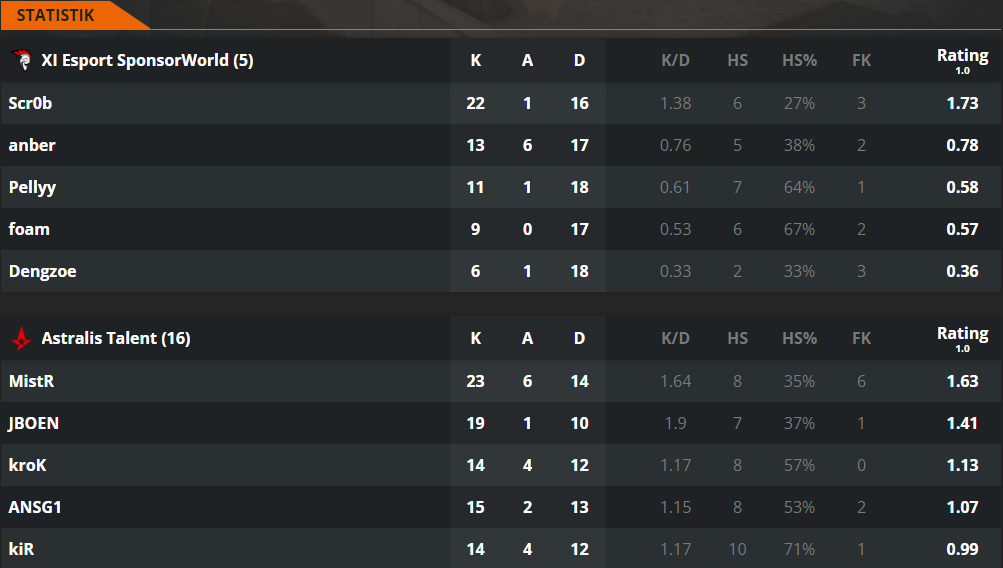Click on kroK's player name
This screenshot has height=568, width=1003.
28,465
